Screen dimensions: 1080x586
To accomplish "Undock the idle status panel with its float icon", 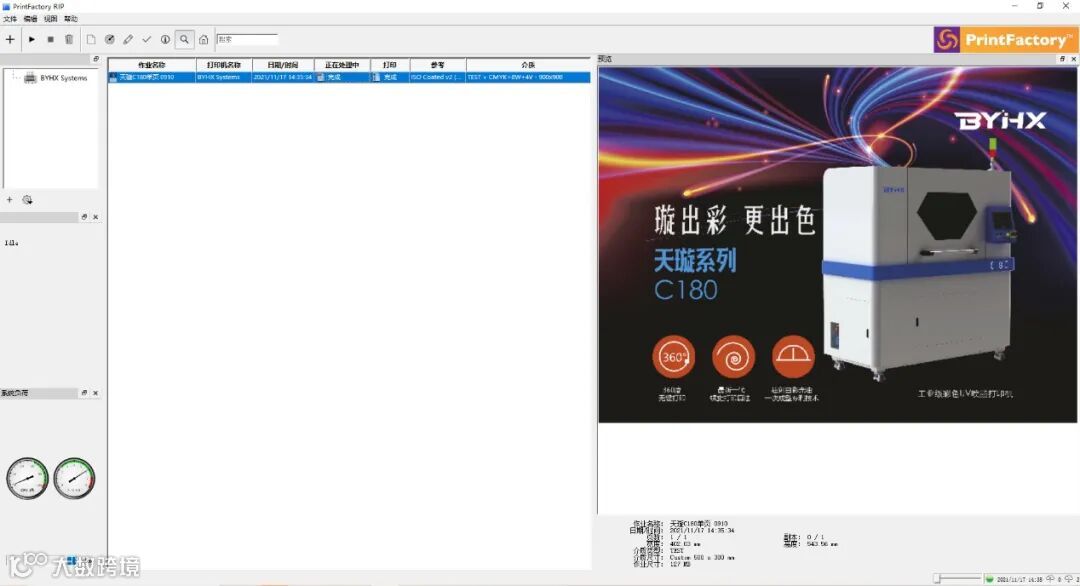I will point(84,217).
